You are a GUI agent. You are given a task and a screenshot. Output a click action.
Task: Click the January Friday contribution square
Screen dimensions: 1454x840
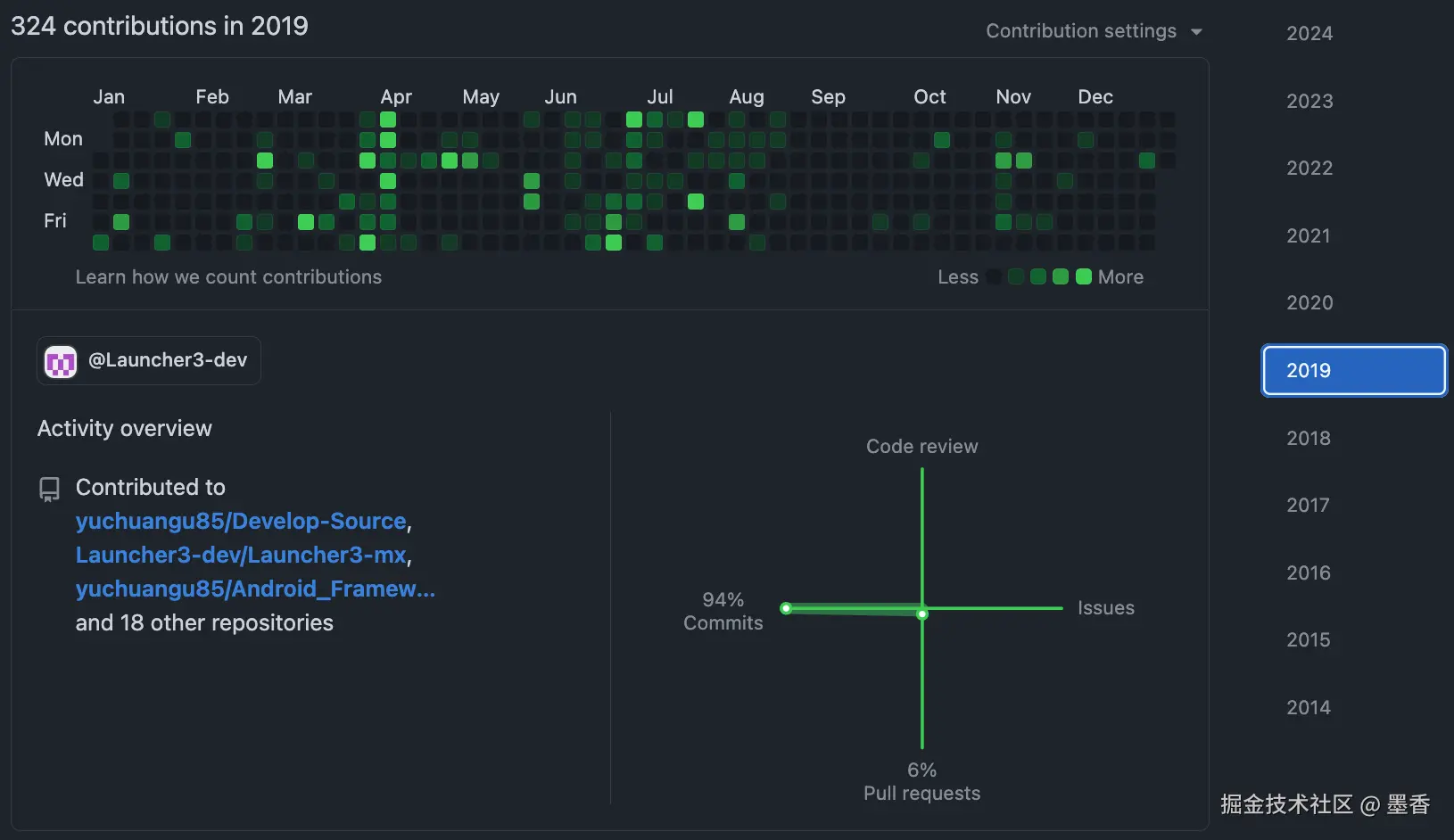(x=120, y=222)
